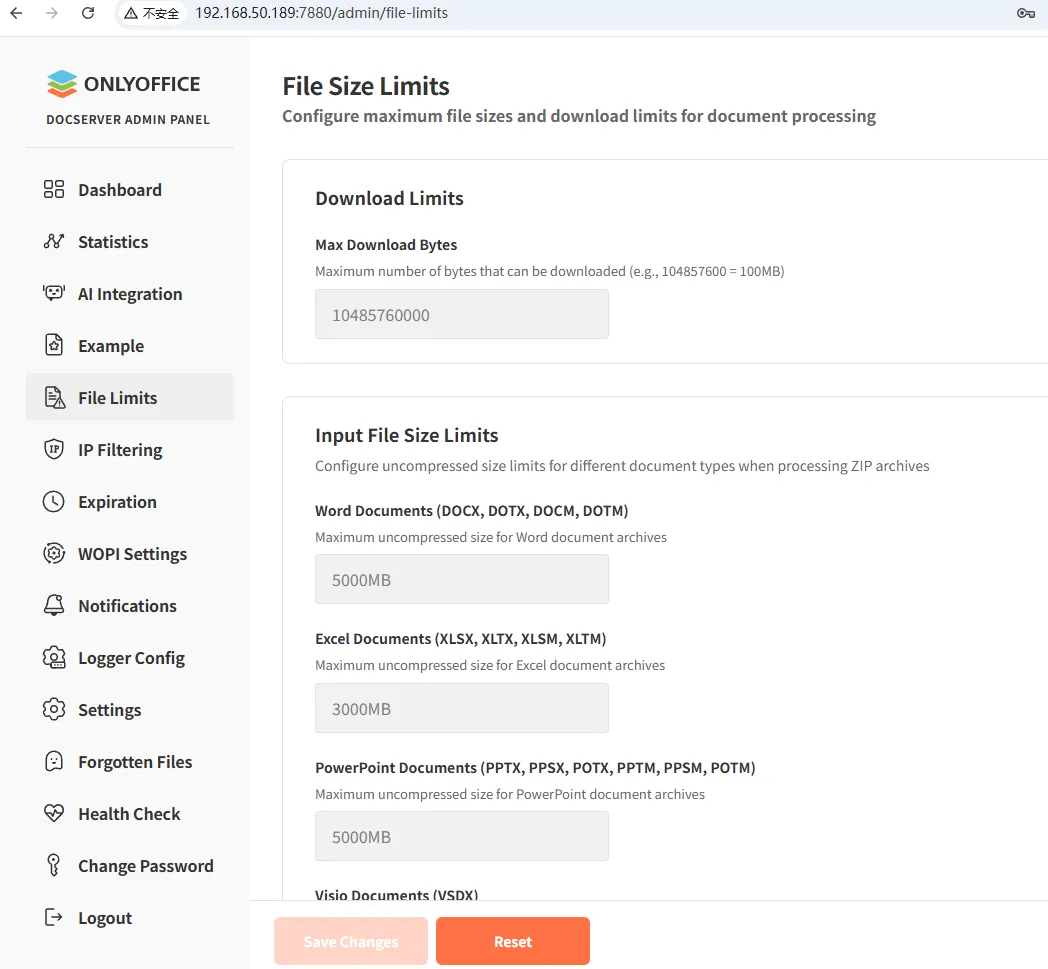Click the Change Password key icon
Viewport: 1048px width, 969px height.
(x=54, y=866)
